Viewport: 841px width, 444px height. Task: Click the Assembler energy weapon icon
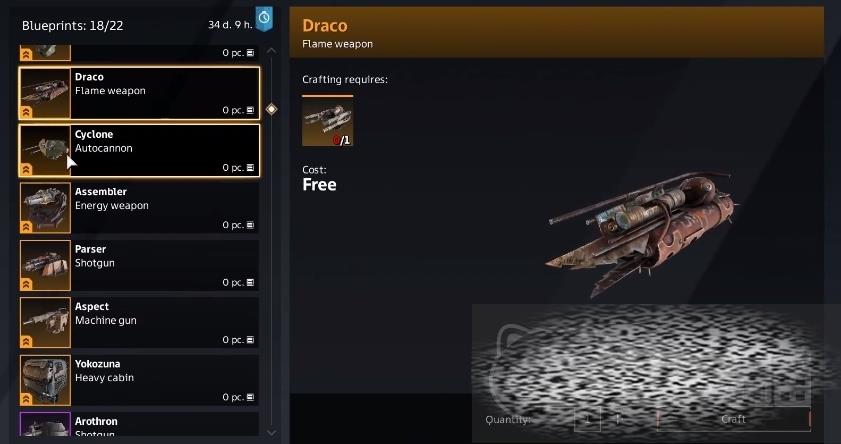[x=45, y=208]
